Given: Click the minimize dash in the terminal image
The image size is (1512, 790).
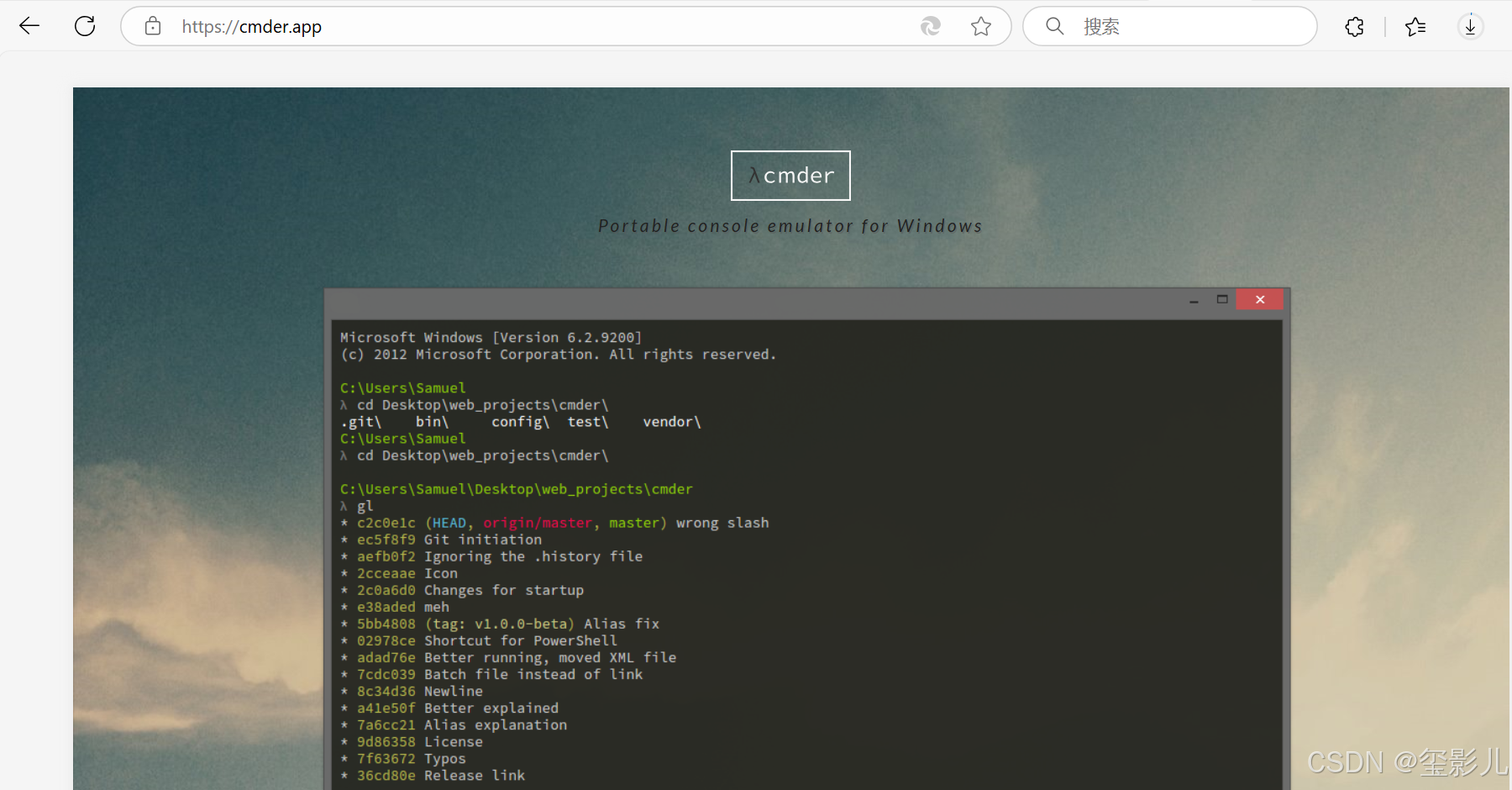Looking at the screenshot, I should point(1194,301).
